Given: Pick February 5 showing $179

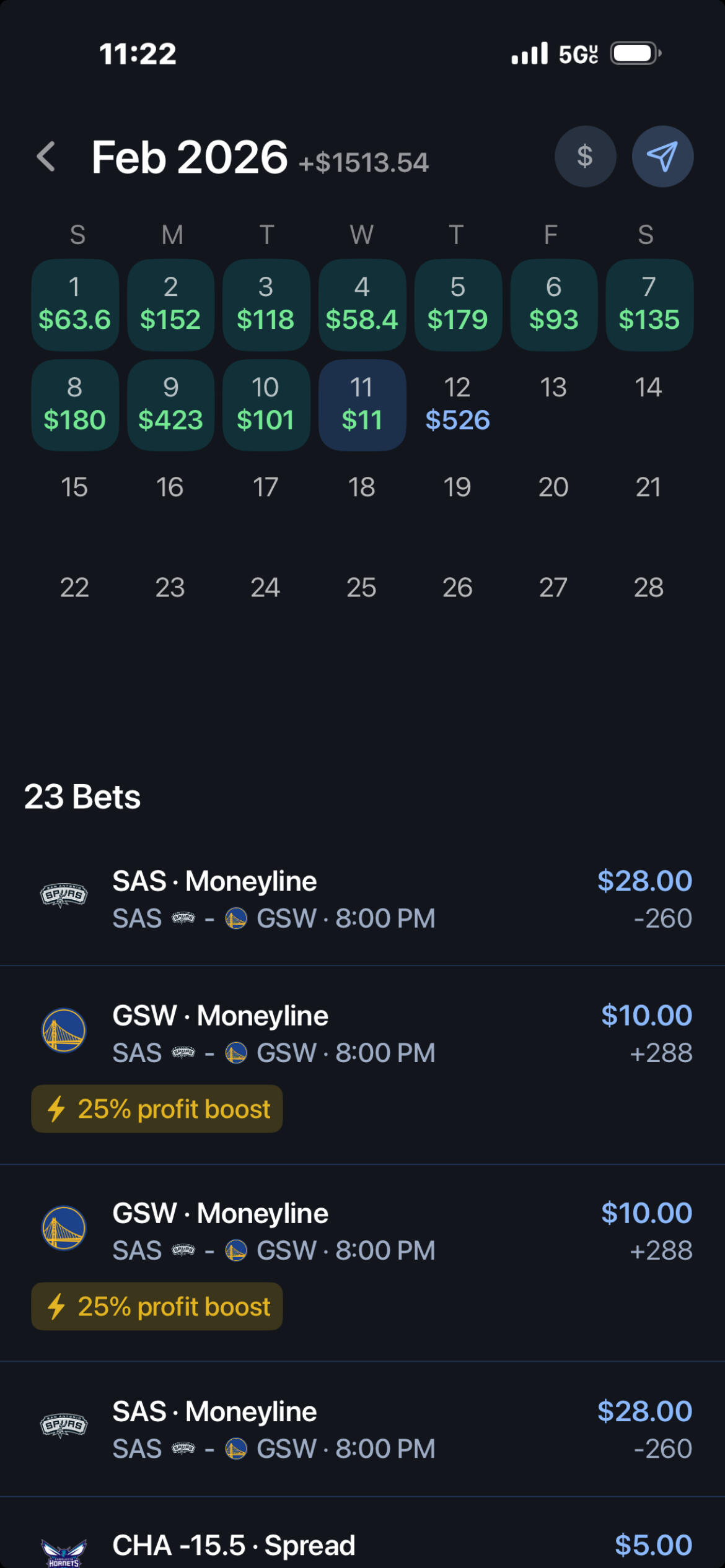Looking at the screenshot, I should click(457, 305).
